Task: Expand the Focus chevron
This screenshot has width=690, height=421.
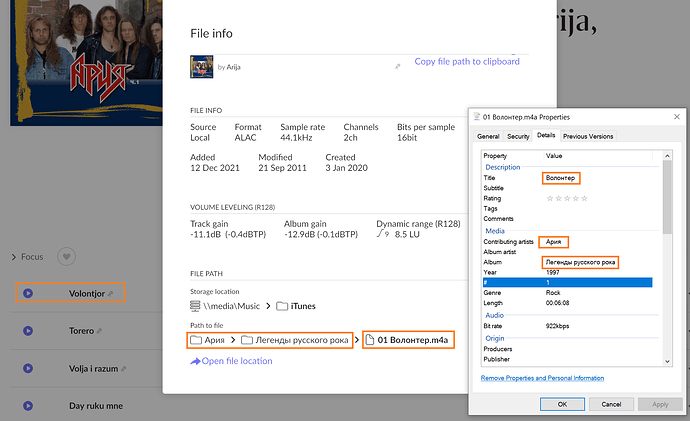Action: pos(14,257)
